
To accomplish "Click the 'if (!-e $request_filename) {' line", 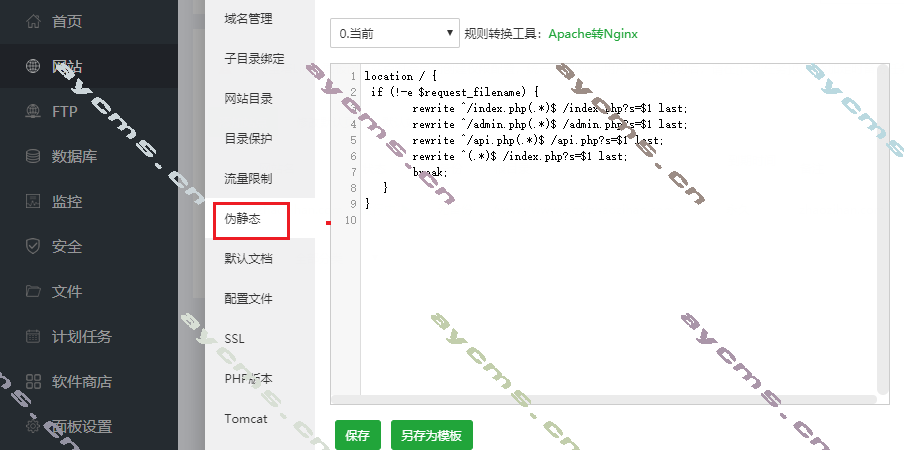I will 454,92.
